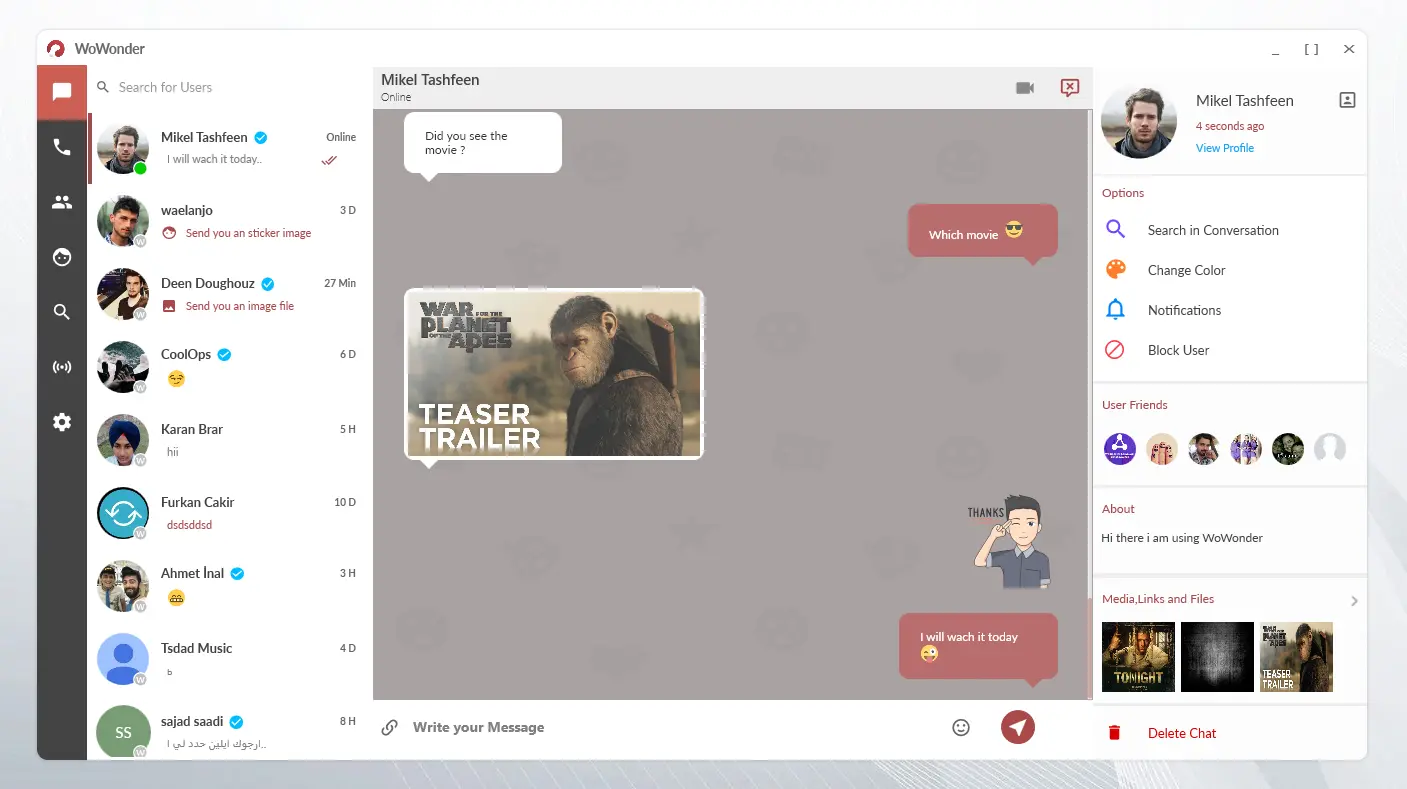Click the WoWonder logo in title bar
Viewport: 1407px width, 789px height.
pyautogui.click(x=56, y=49)
